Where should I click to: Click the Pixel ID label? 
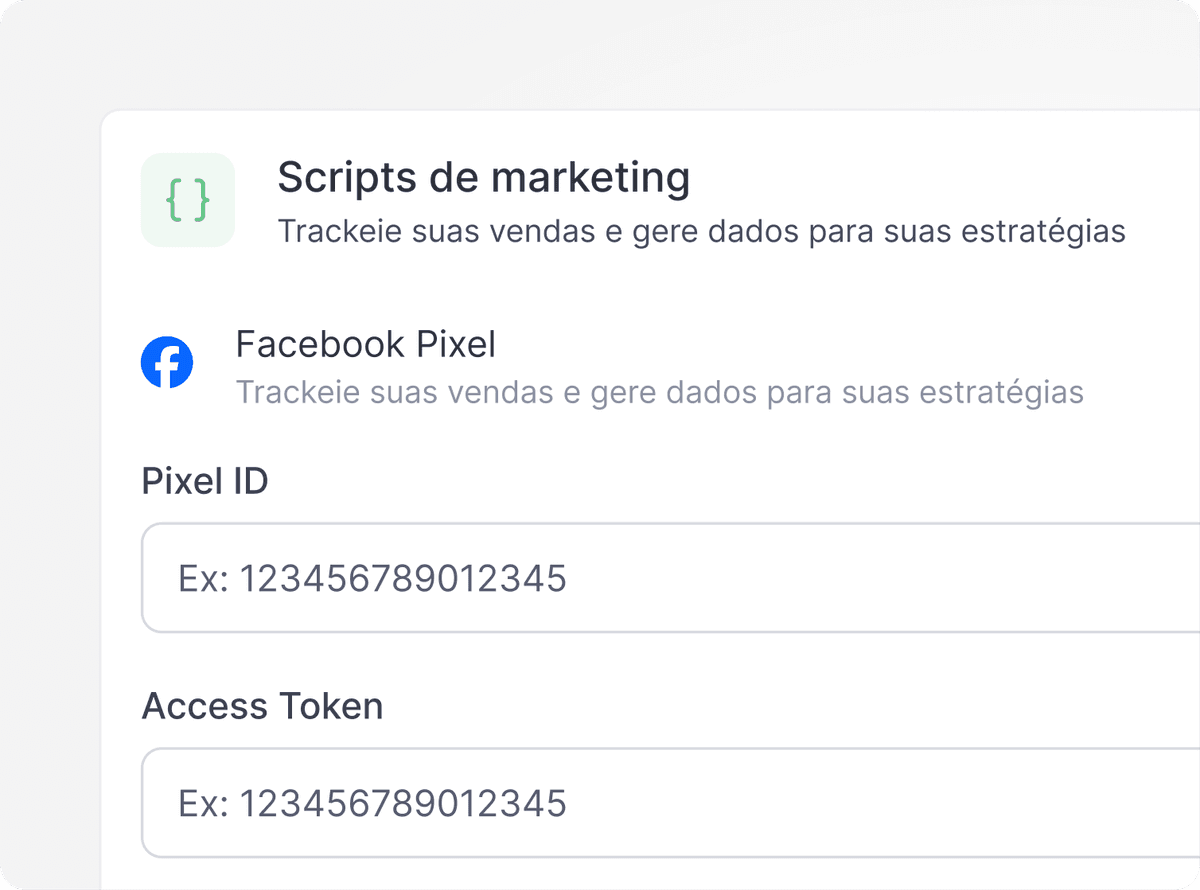point(205,481)
